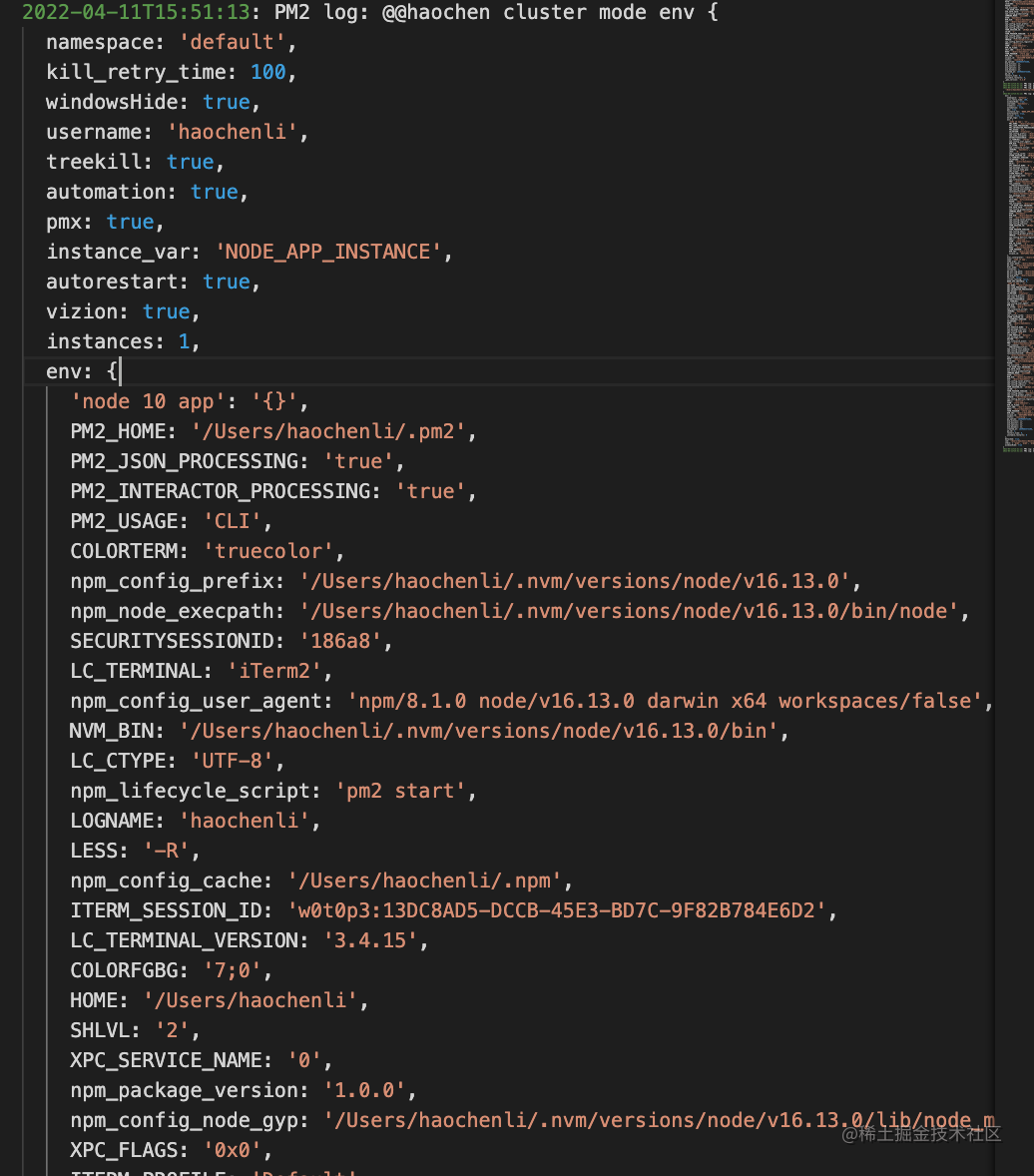Click the minimap on the right edge
The height and width of the screenshot is (1176, 1034).
click(x=1018, y=225)
